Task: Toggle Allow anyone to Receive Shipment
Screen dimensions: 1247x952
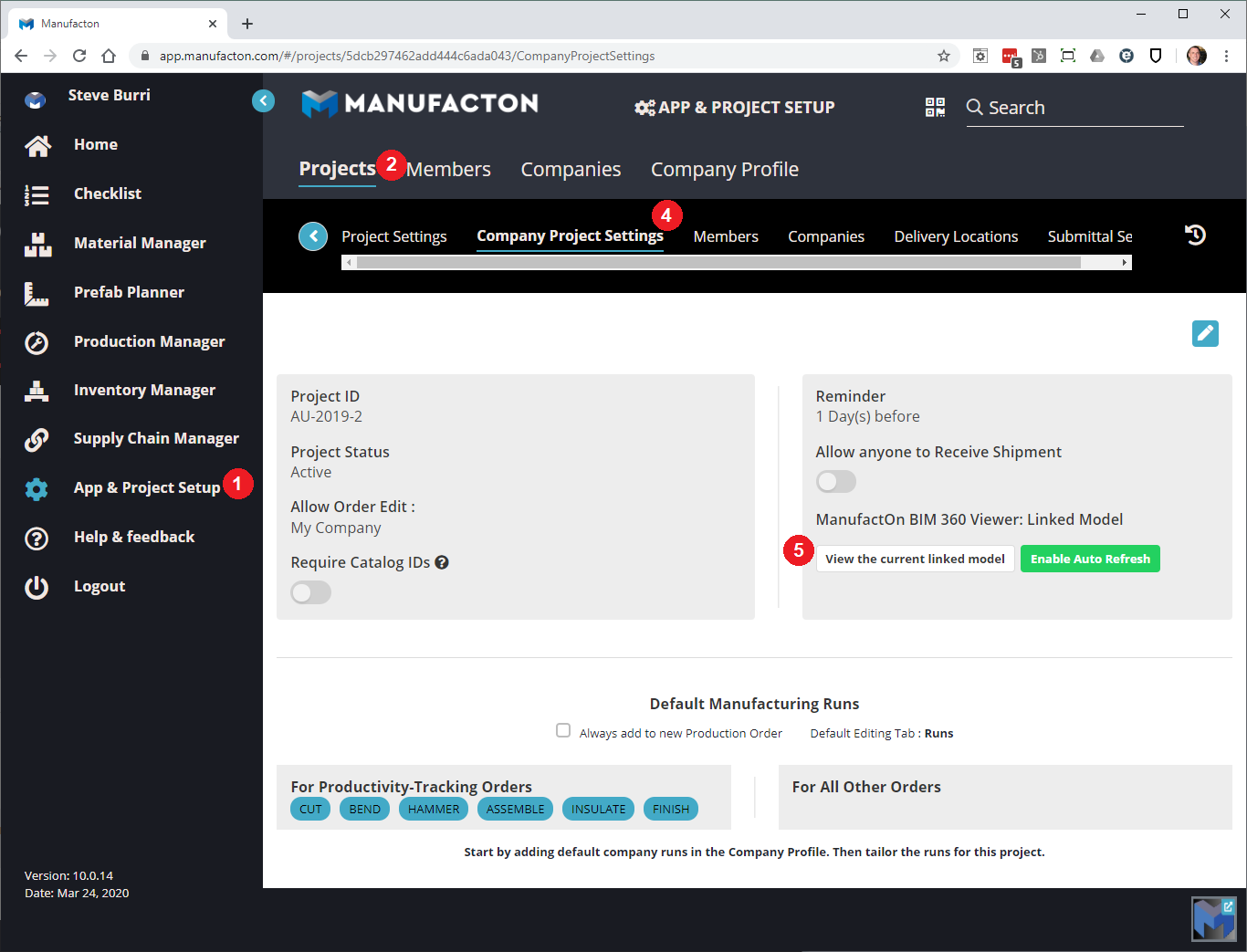Action: click(x=835, y=481)
